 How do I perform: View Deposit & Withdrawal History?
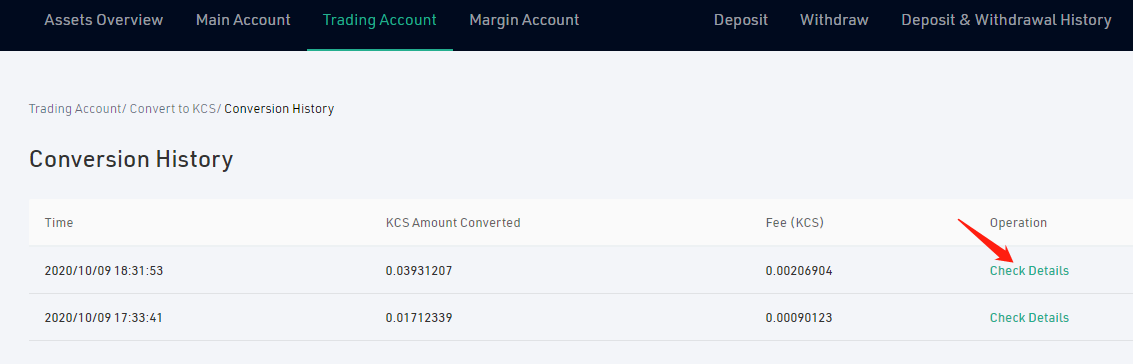coord(1006,20)
